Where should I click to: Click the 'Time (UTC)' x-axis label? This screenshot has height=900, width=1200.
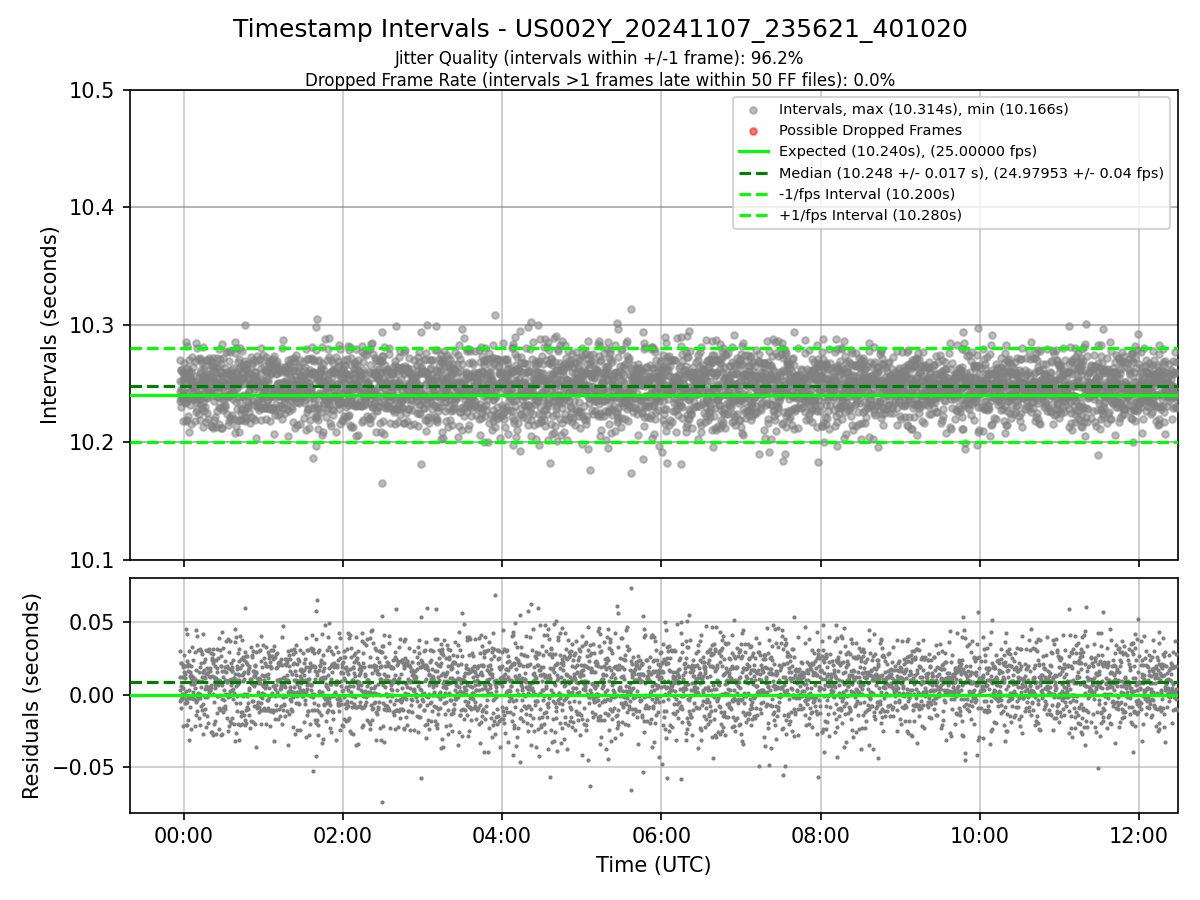[x=653, y=865]
